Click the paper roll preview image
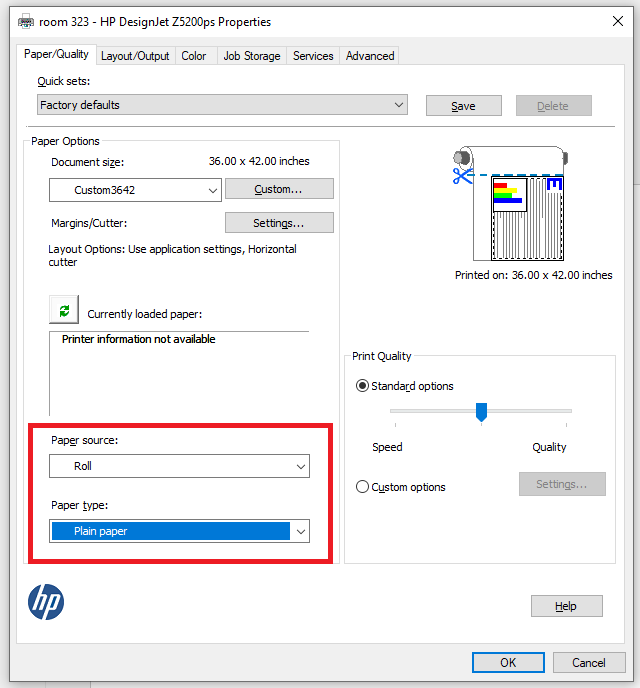Image resolution: width=640 pixels, height=688 pixels. point(510,203)
